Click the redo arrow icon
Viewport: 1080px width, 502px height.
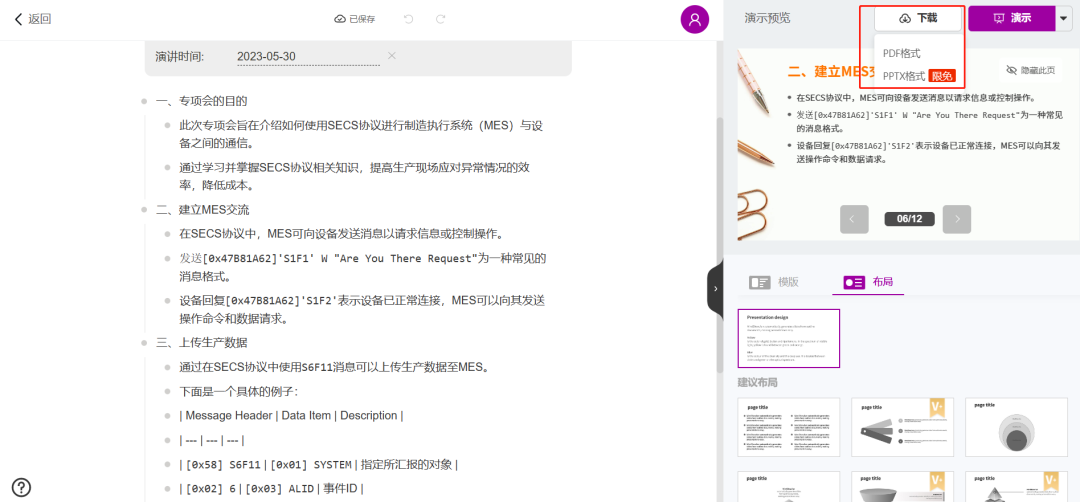click(x=440, y=19)
